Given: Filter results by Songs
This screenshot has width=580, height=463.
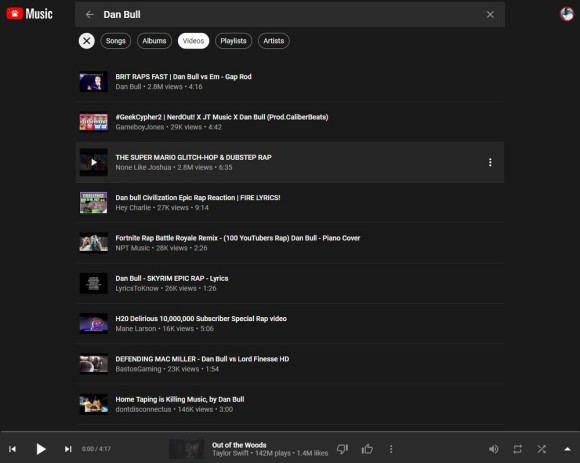Looking at the screenshot, I should point(115,41).
